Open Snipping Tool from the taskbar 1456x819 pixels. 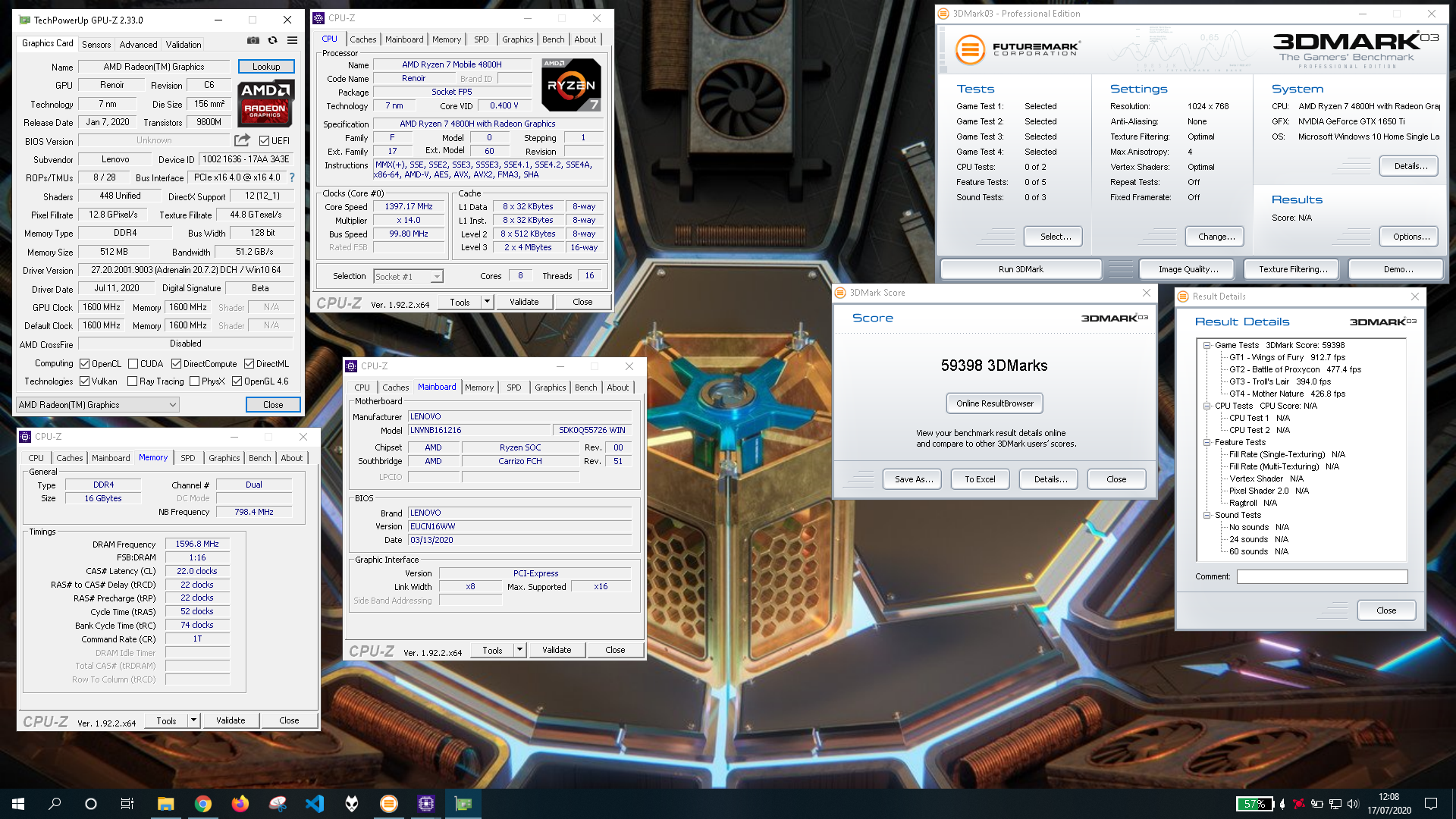pos(278,804)
